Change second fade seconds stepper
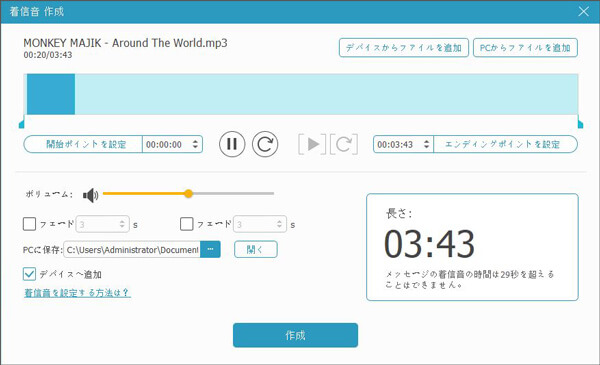Image resolution: width=600 pixels, height=365 pixels. 279,224
